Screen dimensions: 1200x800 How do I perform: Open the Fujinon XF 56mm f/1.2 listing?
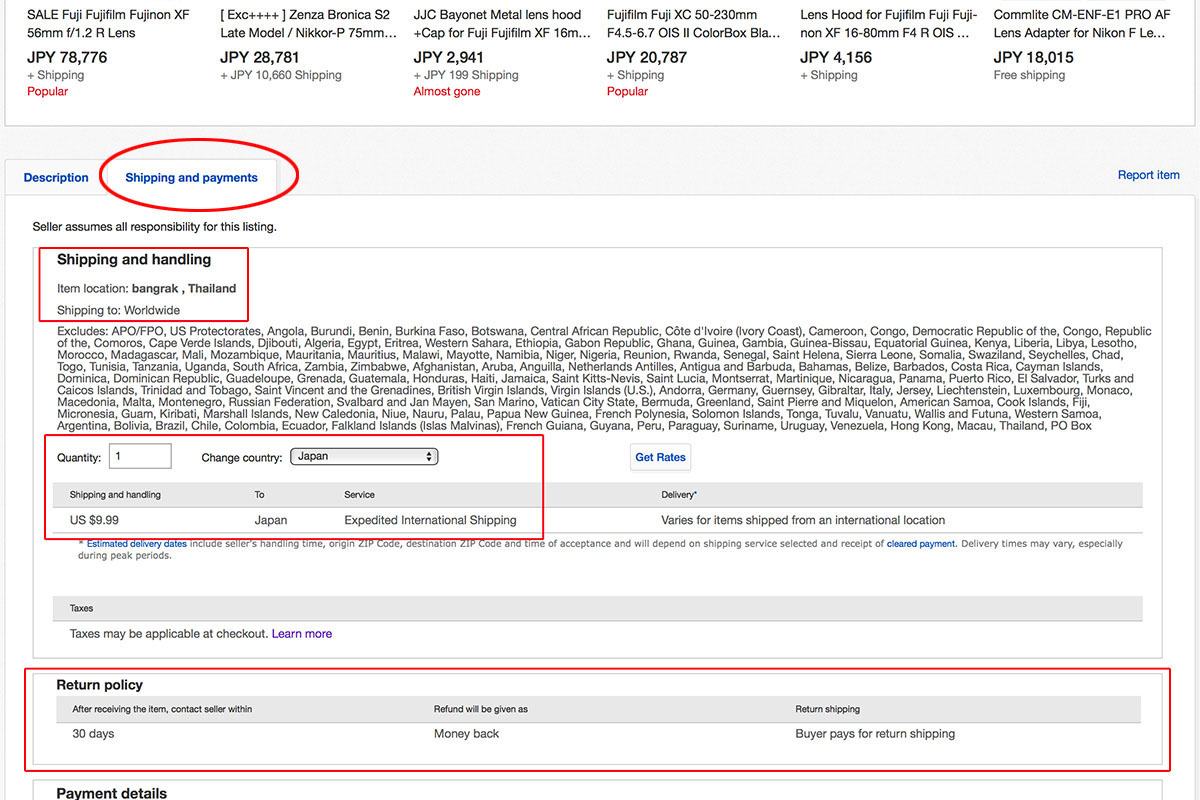pos(108,24)
